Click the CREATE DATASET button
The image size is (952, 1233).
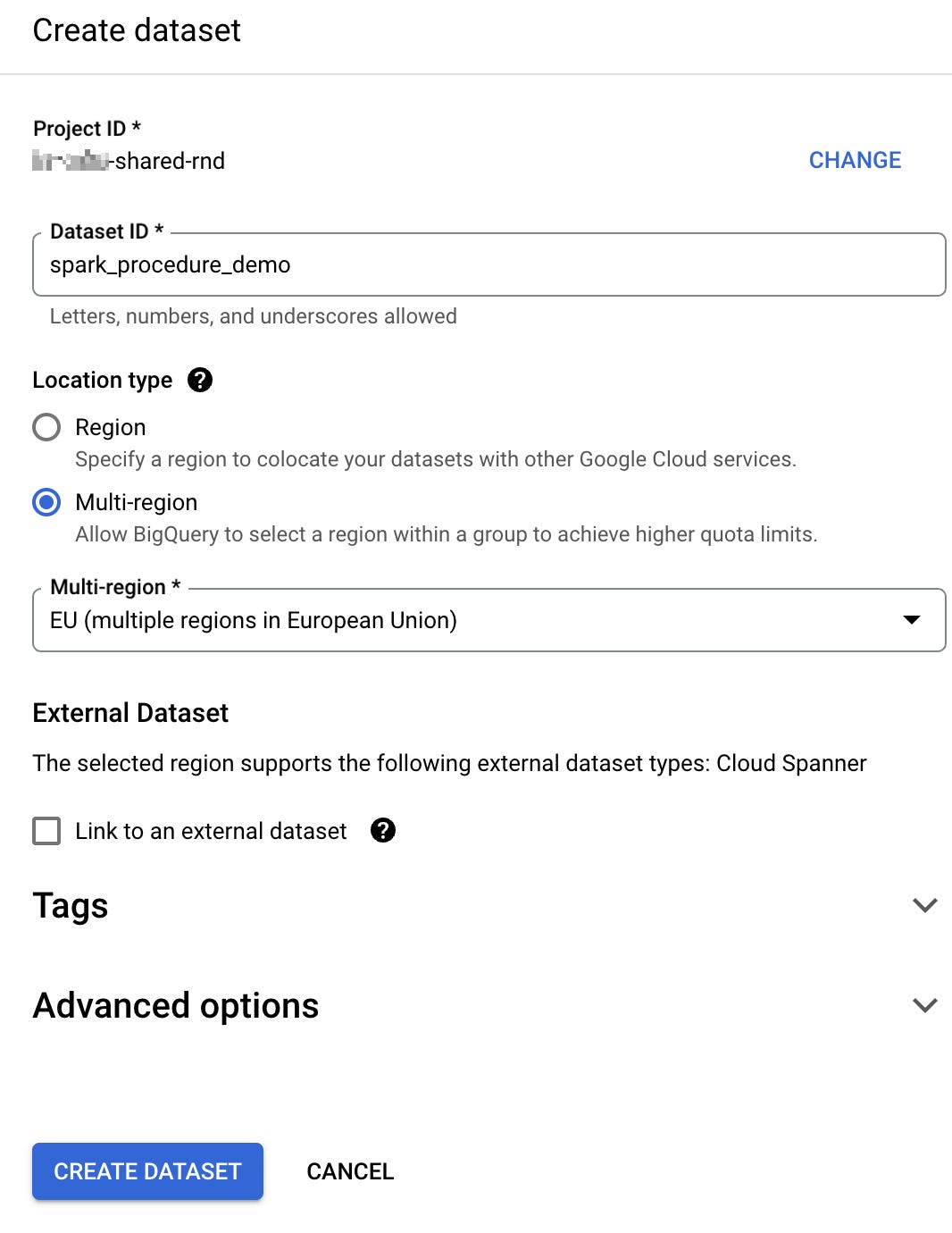[x=147, y=1171]
